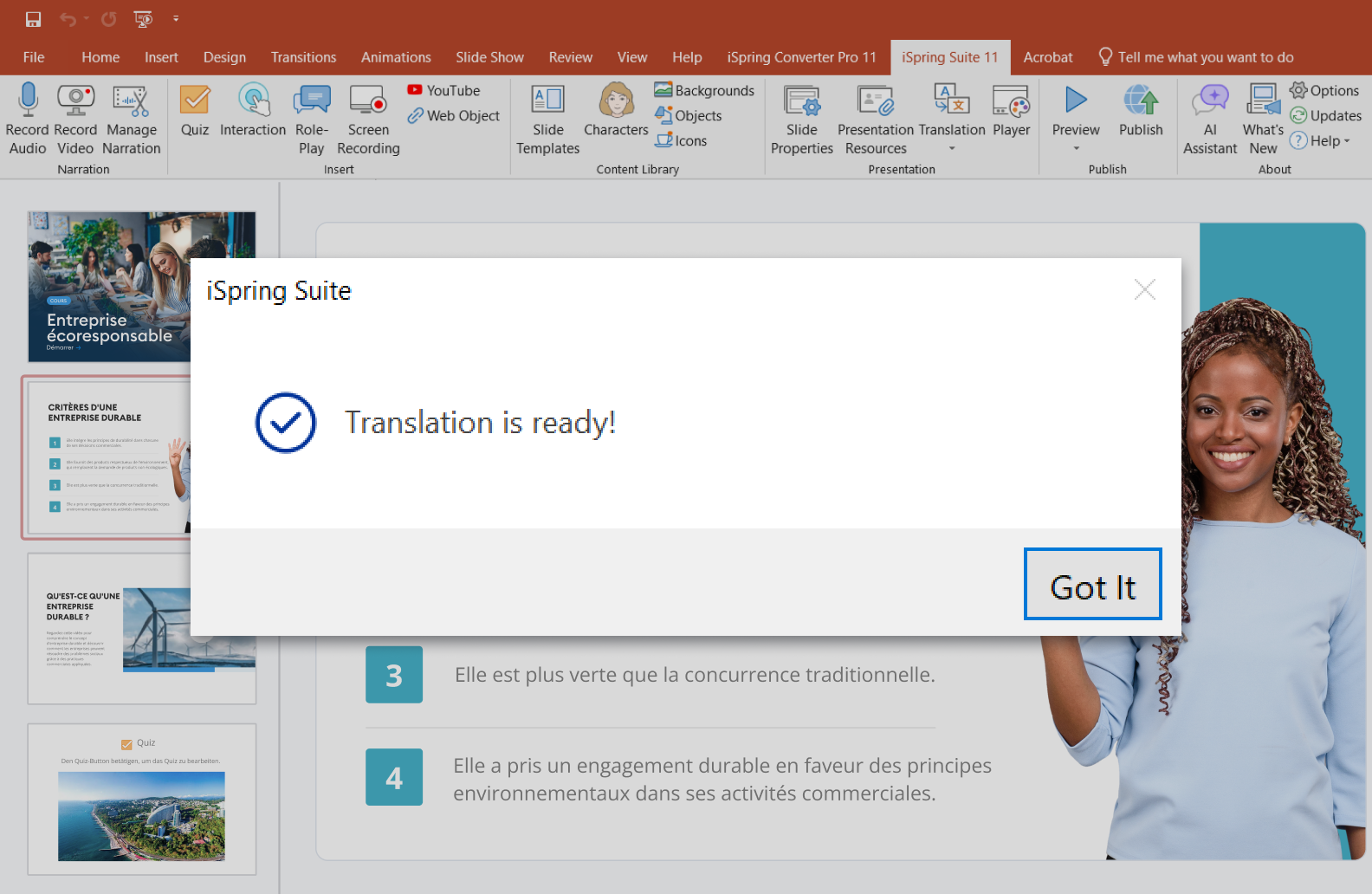Open the Role-Play tool
This screenshot has height=894, width=1372.
311,120
